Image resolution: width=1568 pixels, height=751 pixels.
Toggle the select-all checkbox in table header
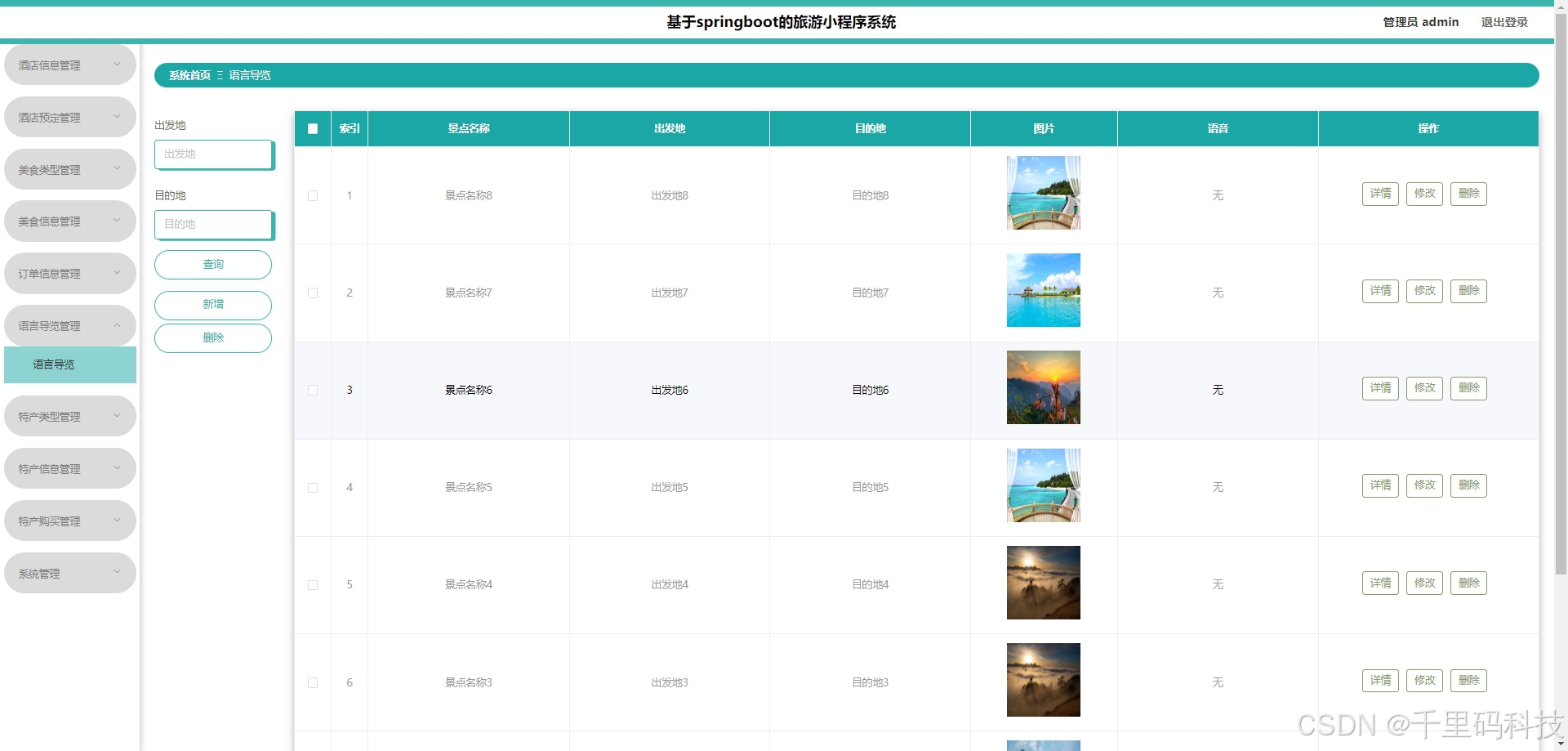pyautogui.click(x=313, y=128)
